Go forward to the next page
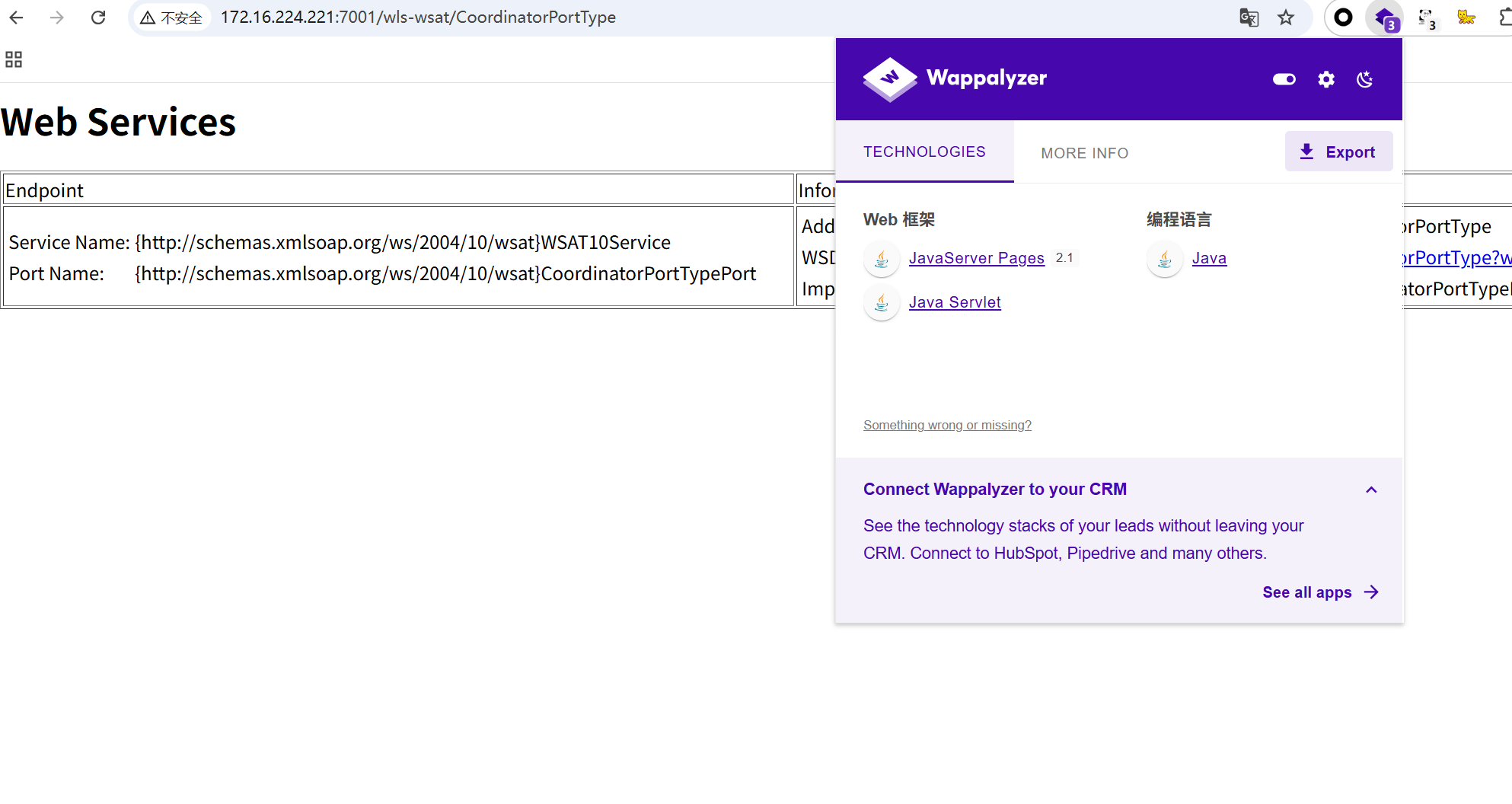Image resolution: width=1512 pixels, height=804 pixels. pyautogui.click(x=57, y=18)
